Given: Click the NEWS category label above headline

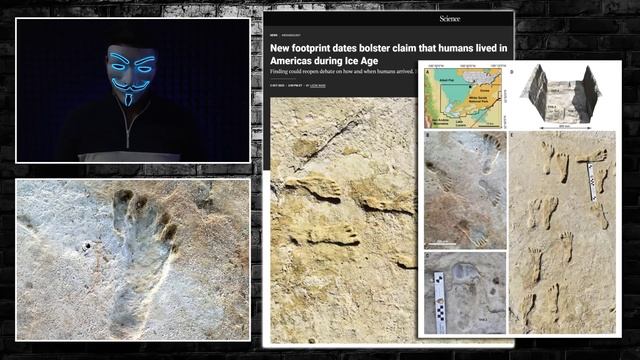Looking at the screenshot, I should point(273,35).
